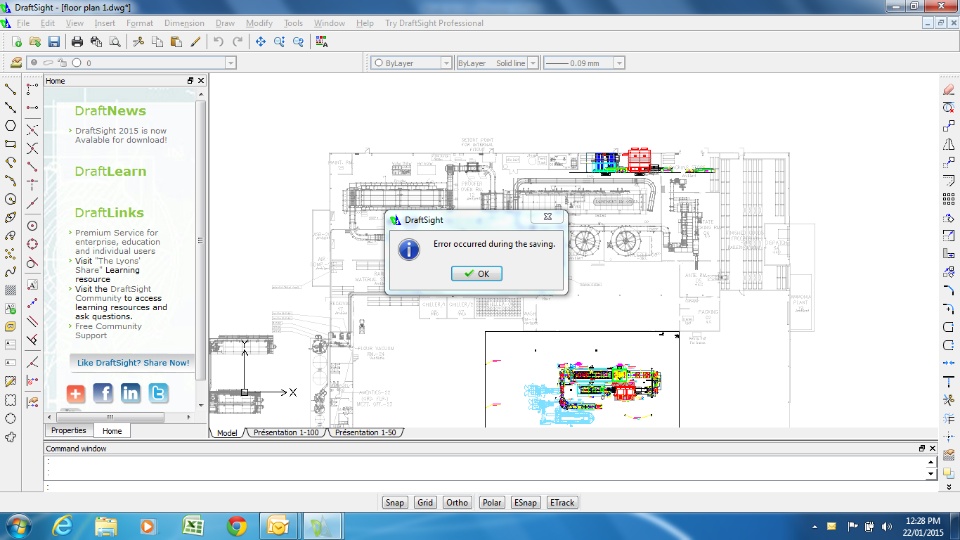Select the Pattern array tool on the right toolbar
This screenshot has height=540, width=960.
pos(949,199)
